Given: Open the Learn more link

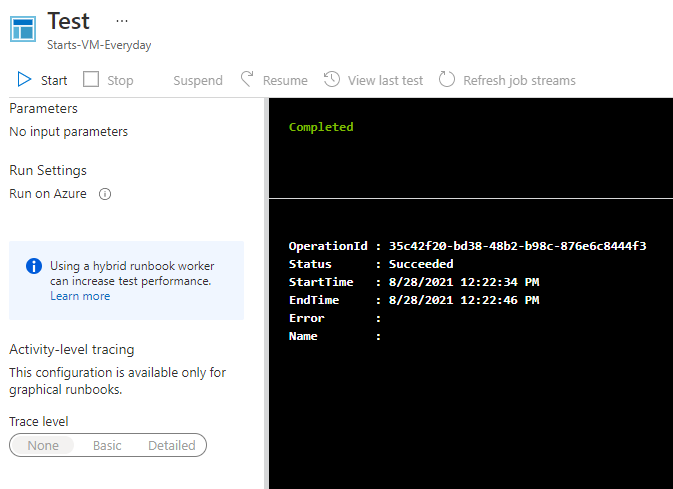Looking at the screenshot, I should (x=80, y=296).
